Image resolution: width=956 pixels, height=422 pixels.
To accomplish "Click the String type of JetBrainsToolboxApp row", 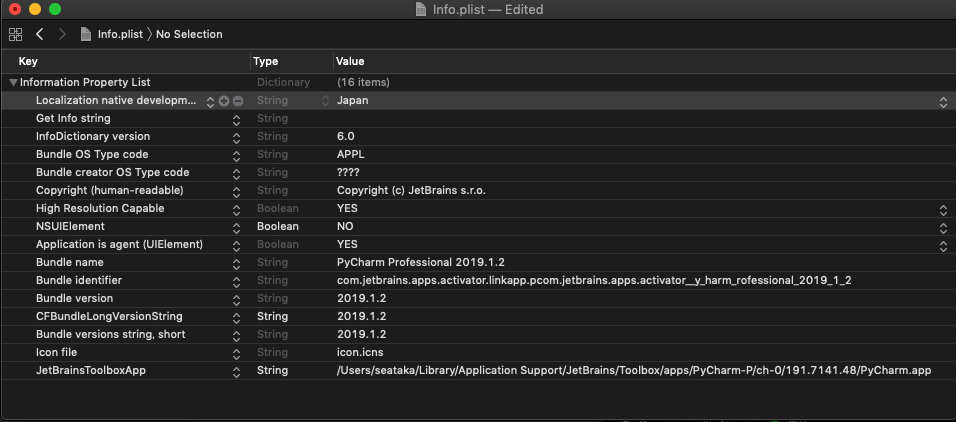I will (272, 370).
